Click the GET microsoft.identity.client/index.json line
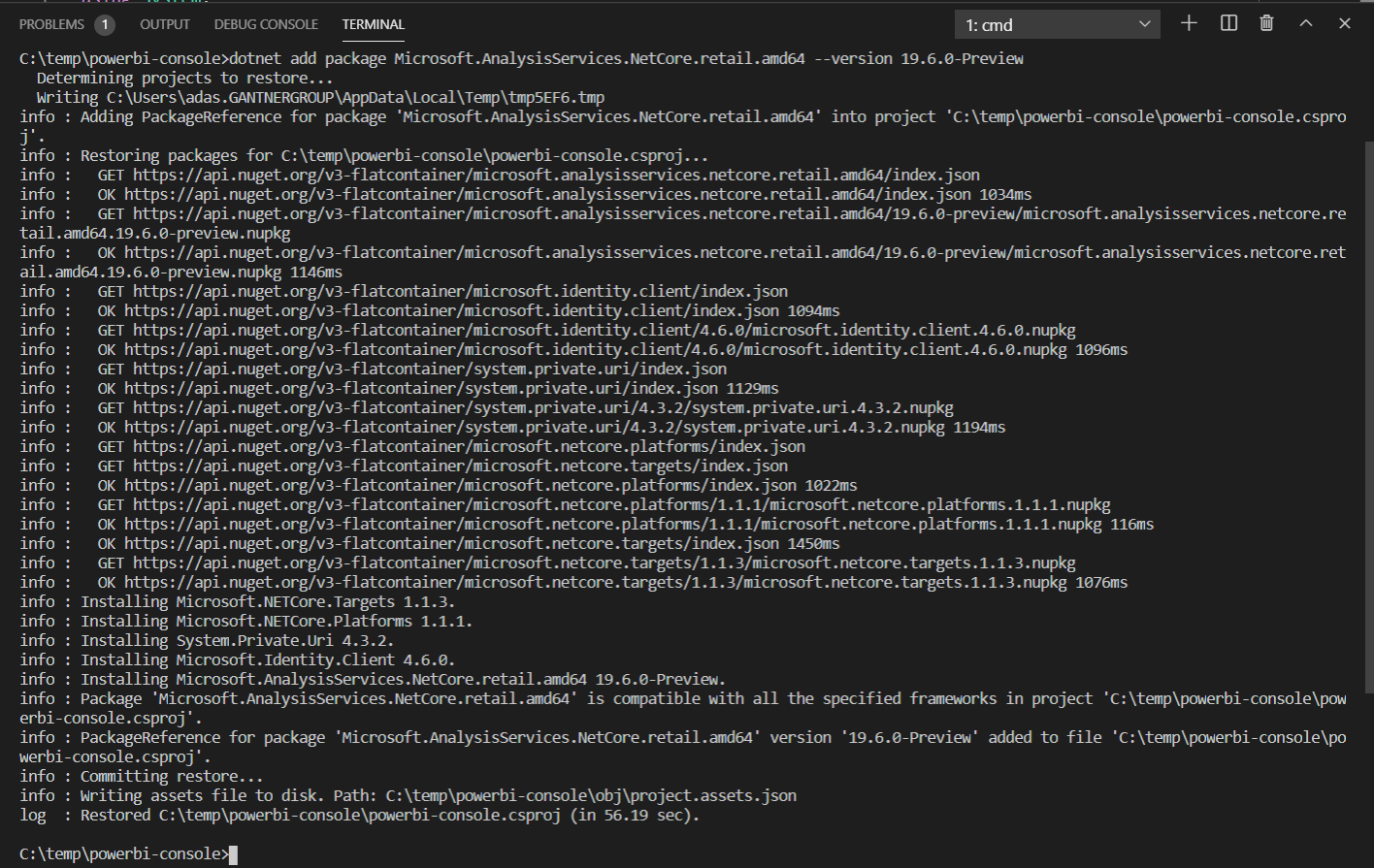 (x=404, y=292)
